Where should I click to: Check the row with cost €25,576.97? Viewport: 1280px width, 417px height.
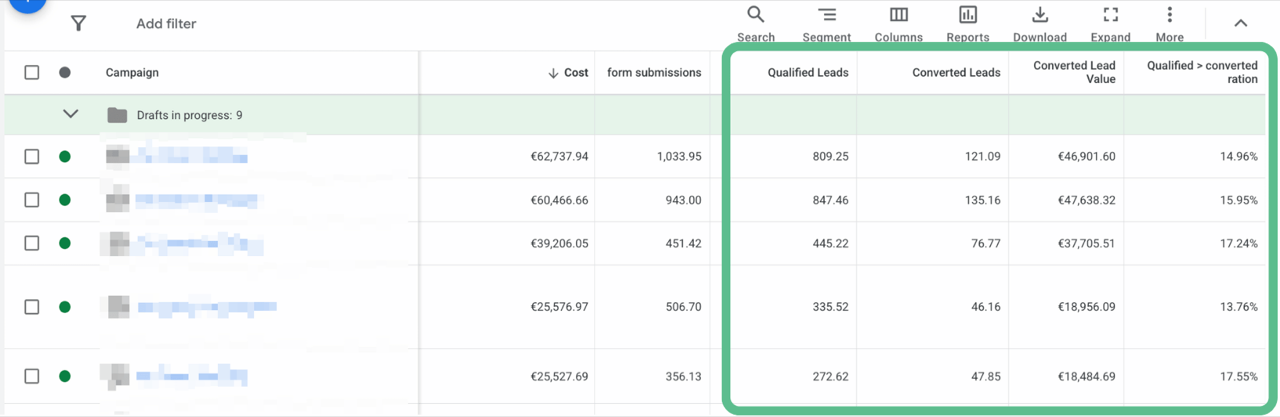(x=32, y=307)
